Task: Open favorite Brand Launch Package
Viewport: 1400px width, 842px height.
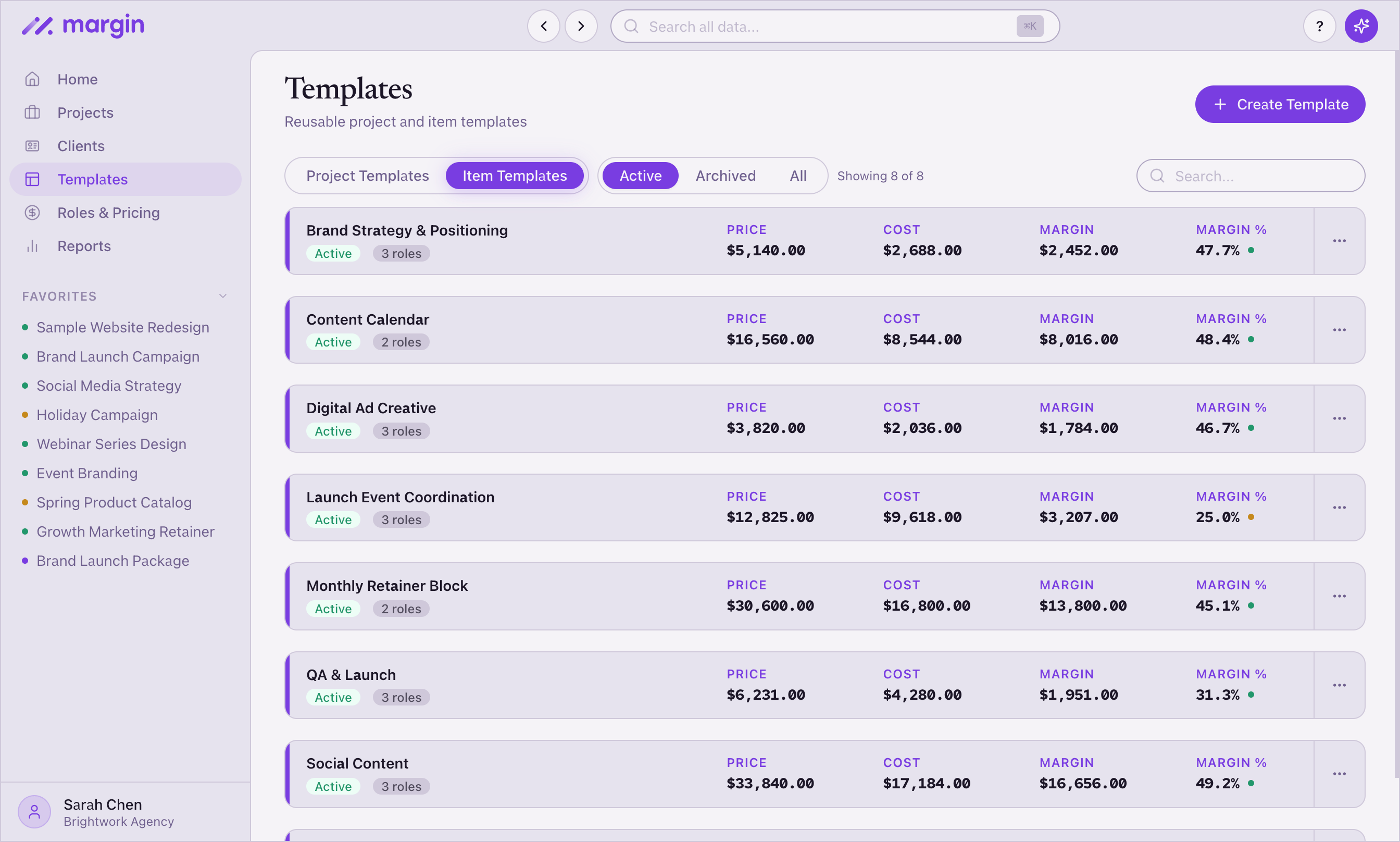Action: point(113,561)
